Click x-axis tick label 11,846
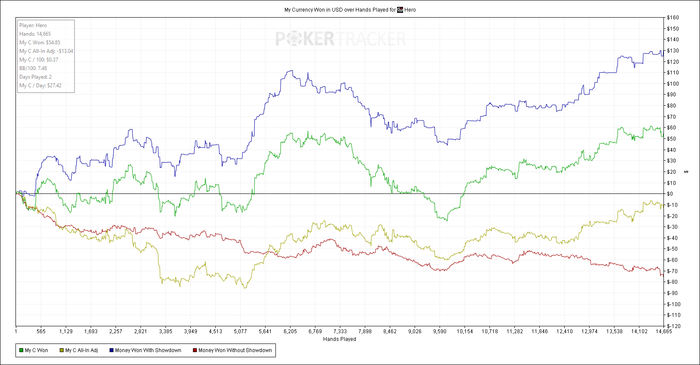Image resolution: width=700 pixels, height=365 pixels. [x=540, y=332]
